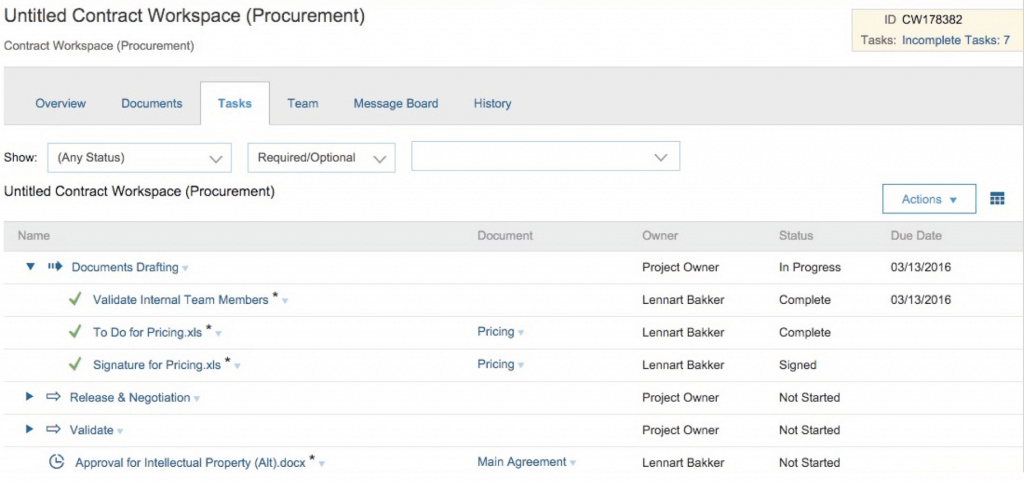Viewport: 1024px width, 481px height.
Task: Open menu arrow next to Validate Internal Team Members
Action: tap(285, 301)
